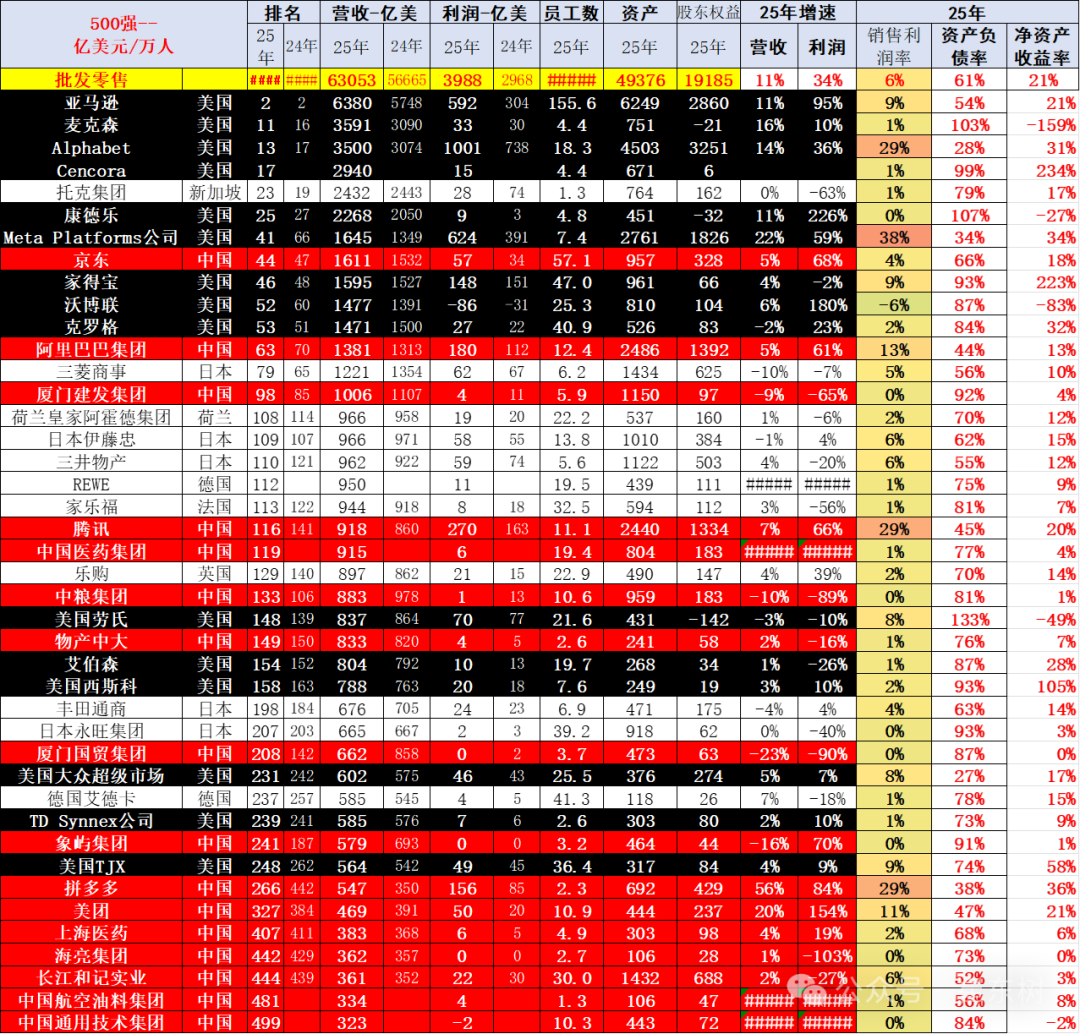Click the 销售利润率 header cell
This screenshot has width=1080, height=1034.
point(894,46)
